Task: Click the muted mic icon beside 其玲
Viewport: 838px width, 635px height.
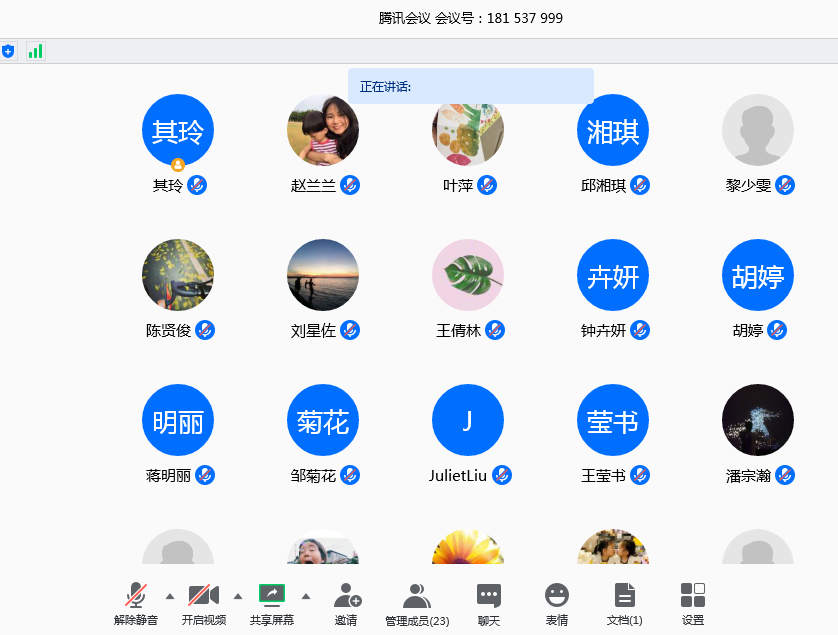Action: 197,185
